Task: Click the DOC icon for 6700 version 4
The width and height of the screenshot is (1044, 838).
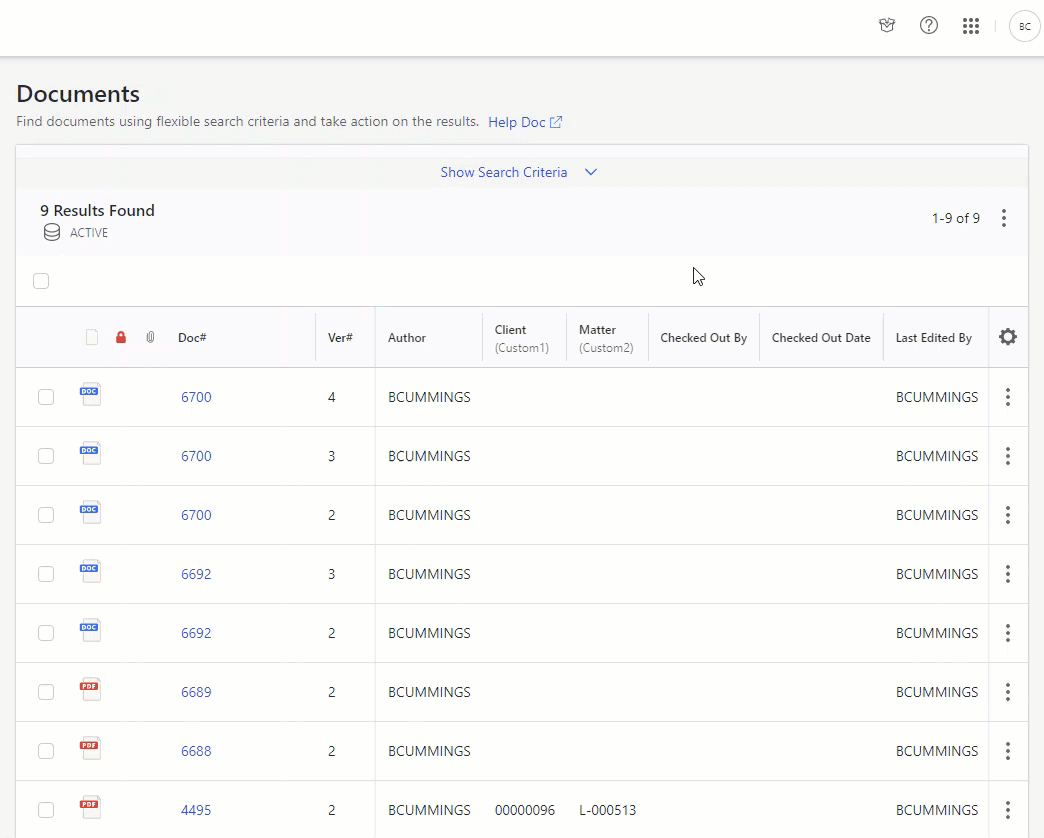Action: (x=90, y=395)
